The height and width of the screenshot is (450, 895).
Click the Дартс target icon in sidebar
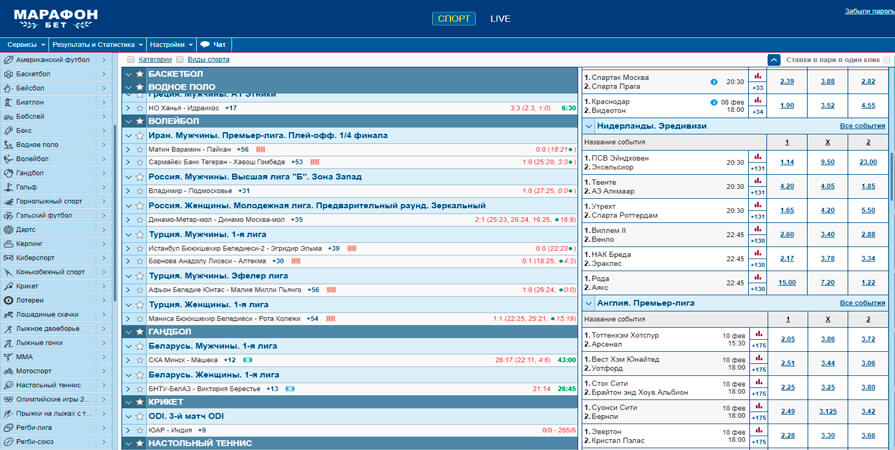tap(8, 230)
